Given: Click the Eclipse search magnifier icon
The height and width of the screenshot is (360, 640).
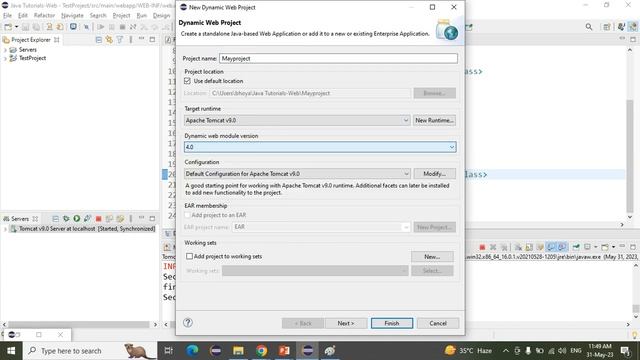Looking at the screenshot, I should pos(589,27).
